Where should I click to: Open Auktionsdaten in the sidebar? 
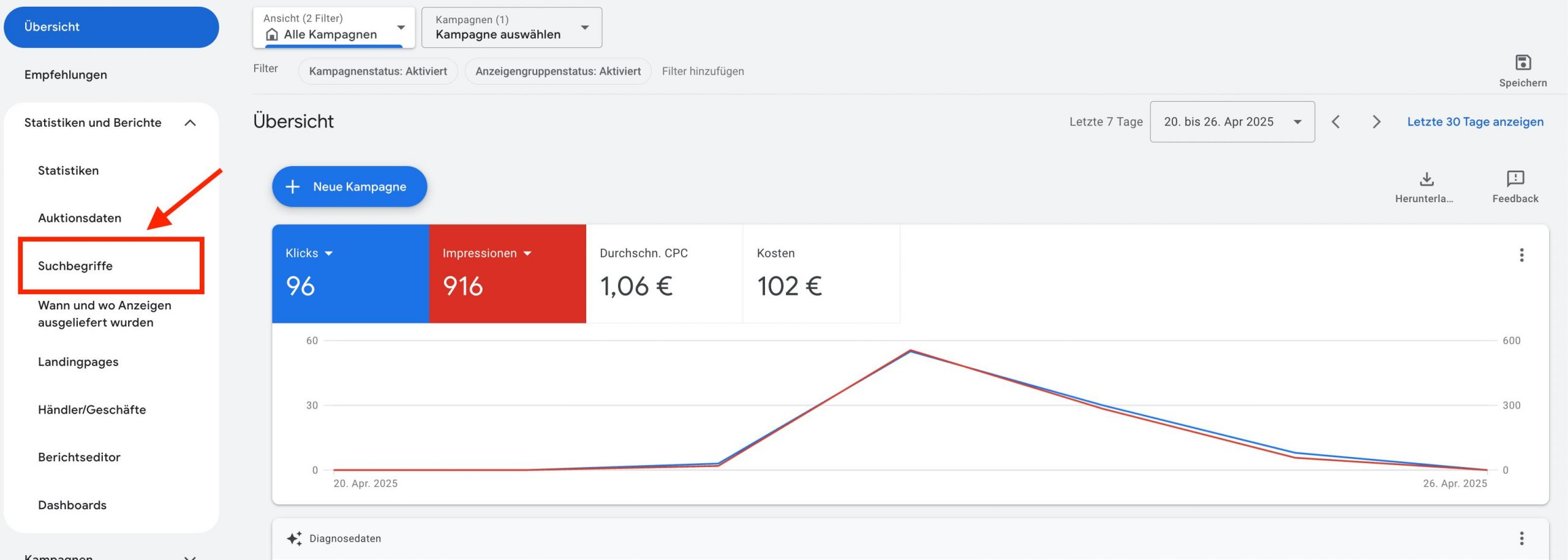(80, 218)
